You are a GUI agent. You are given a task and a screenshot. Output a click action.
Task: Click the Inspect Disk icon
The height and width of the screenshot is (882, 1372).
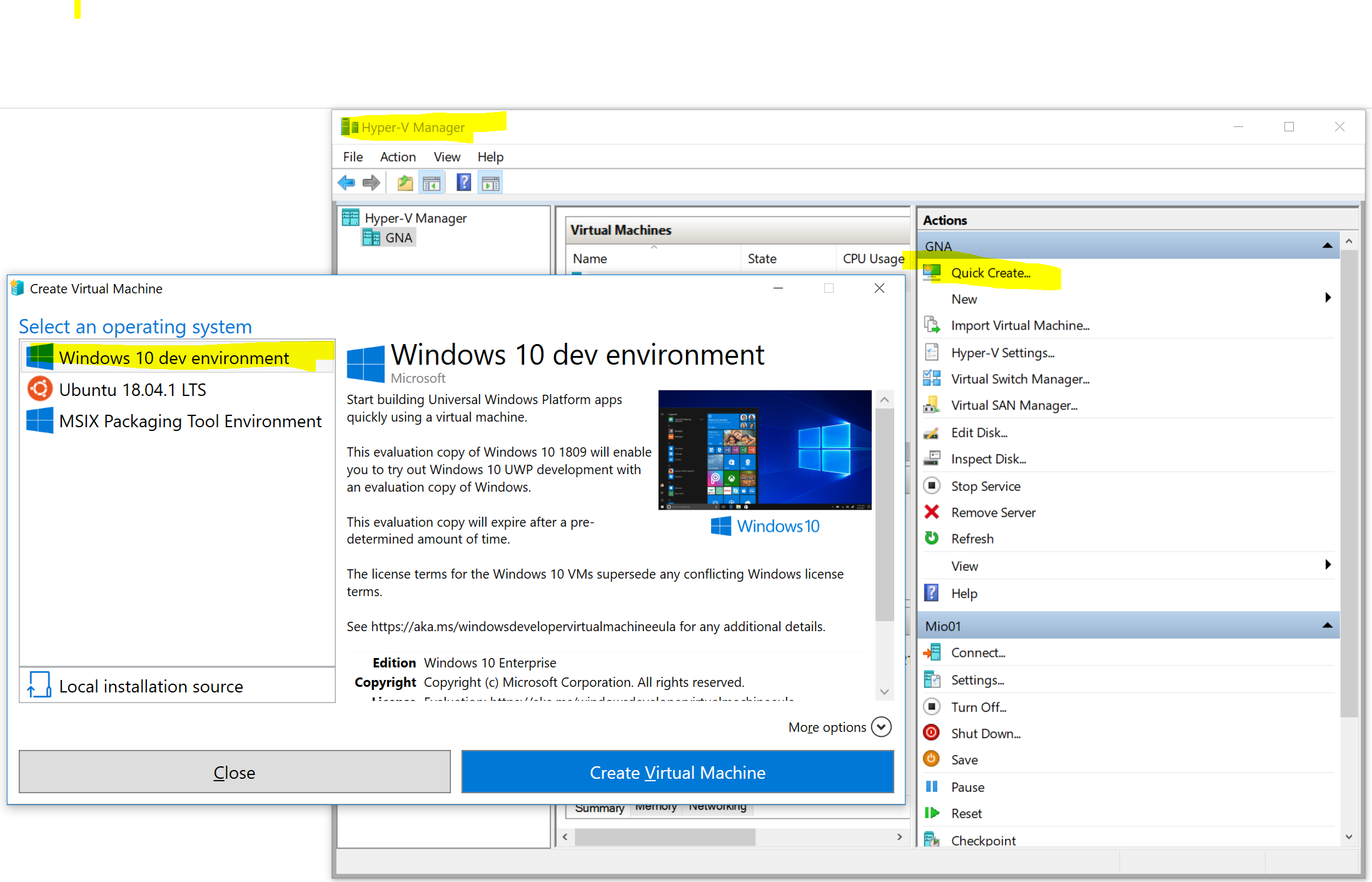point(932,459)
